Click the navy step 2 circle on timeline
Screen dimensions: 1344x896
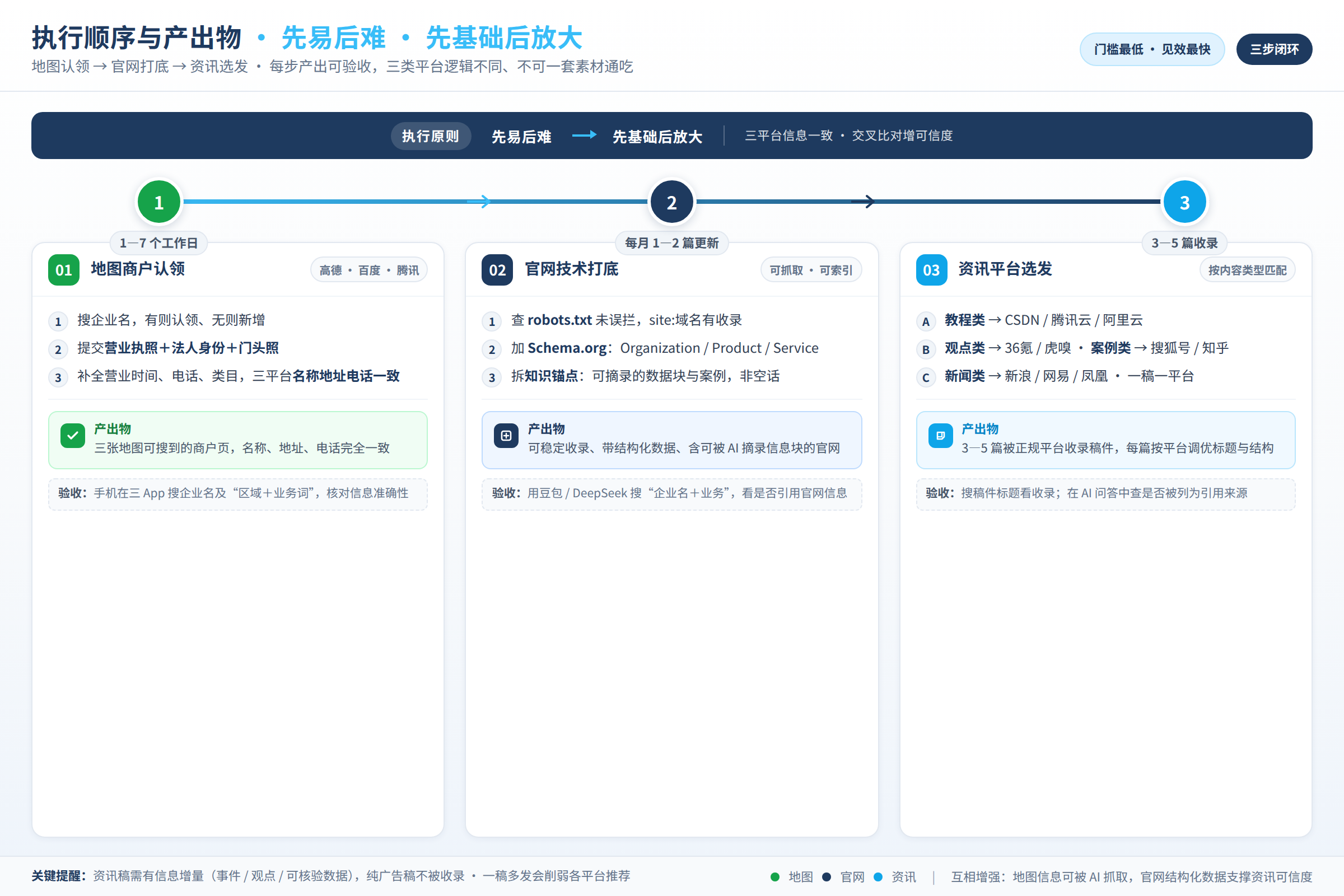point(672,202)
